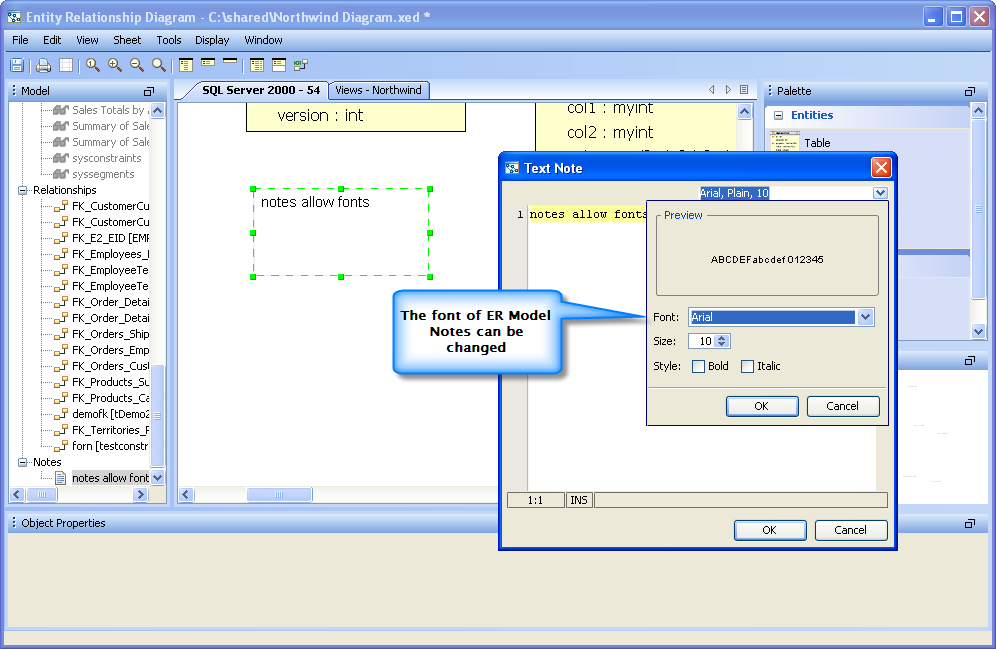Click the diagram canvas horizontal scrollbar thumb
The height and width of the screenshot is (649, 996).
[279, 494]
